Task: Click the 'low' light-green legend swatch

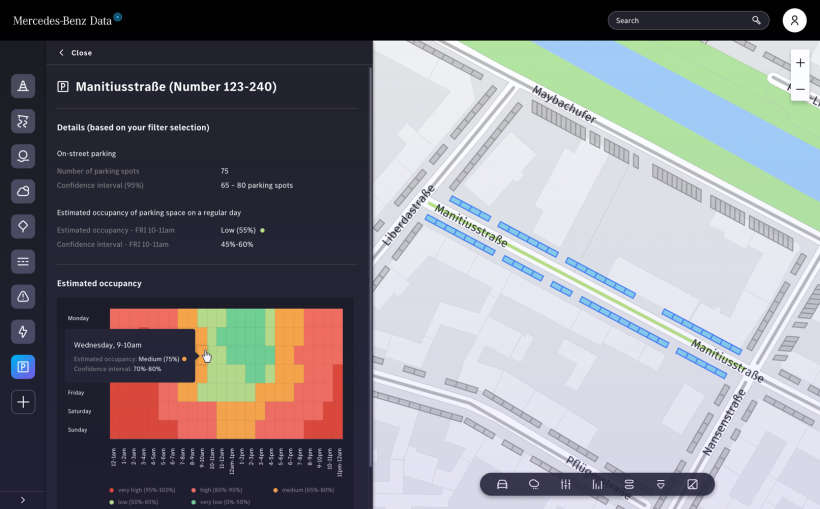Action: coord(111,502)
